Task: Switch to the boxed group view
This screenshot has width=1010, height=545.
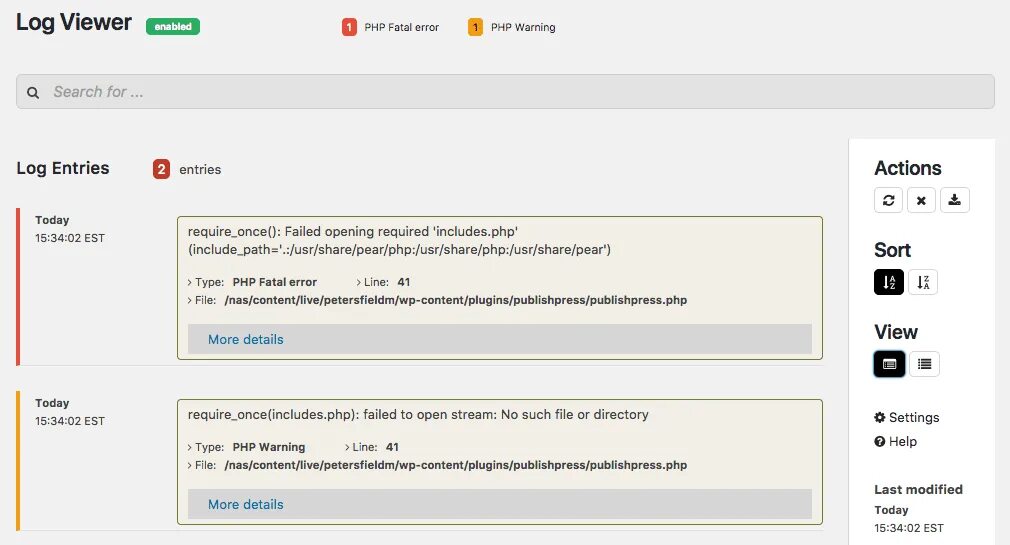Action: coord(889,364)
